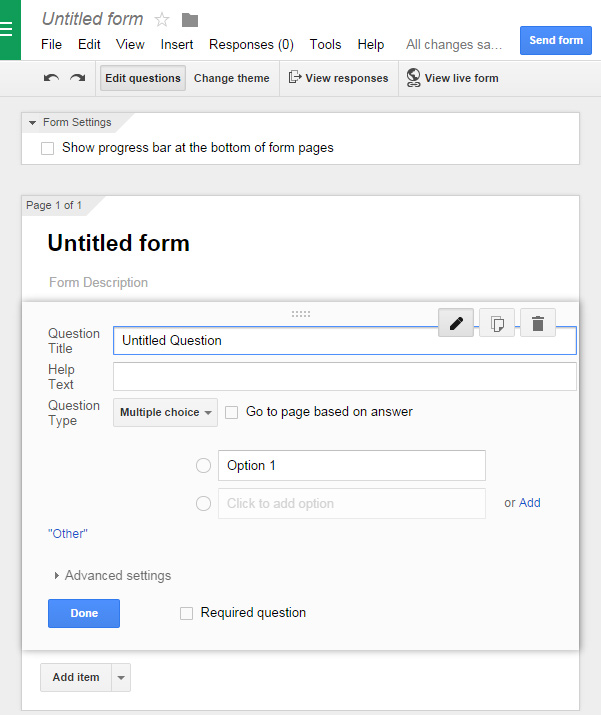Viewport: 601px width, 715px height.
Task: Delete the question with trash icon
Action: (538, 323)
